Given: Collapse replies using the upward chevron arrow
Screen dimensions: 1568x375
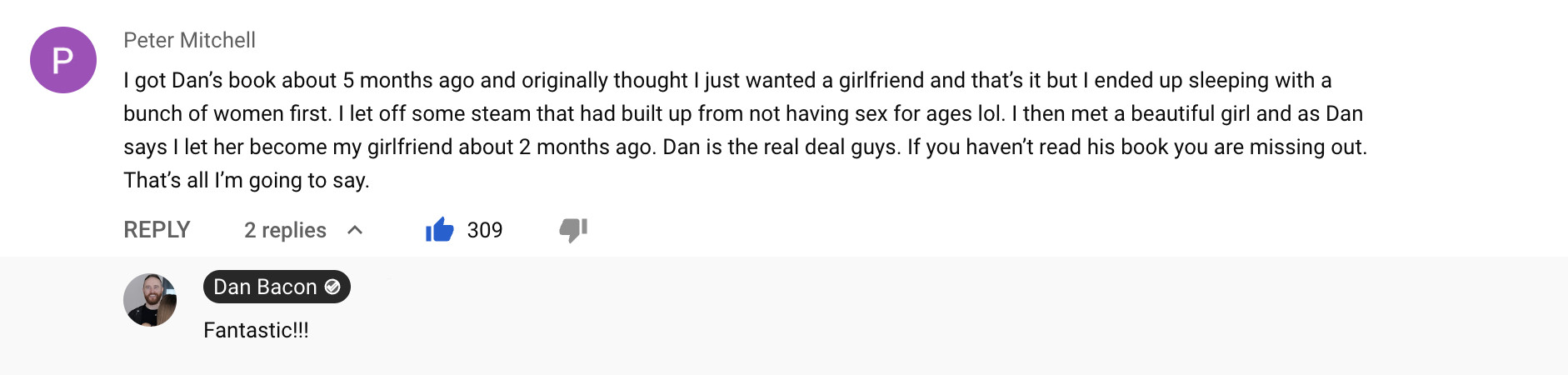Looking at the screenshot, I should point(355,230).
